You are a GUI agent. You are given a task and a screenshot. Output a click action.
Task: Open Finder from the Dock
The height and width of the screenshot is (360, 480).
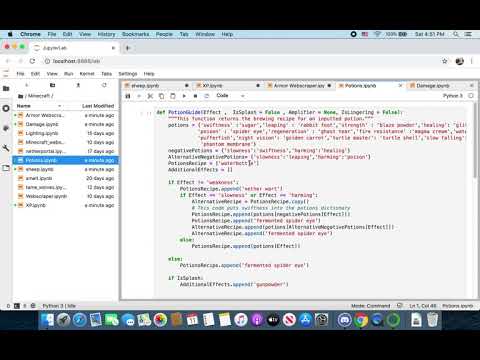pyautogui.click(x=47, y=320)
